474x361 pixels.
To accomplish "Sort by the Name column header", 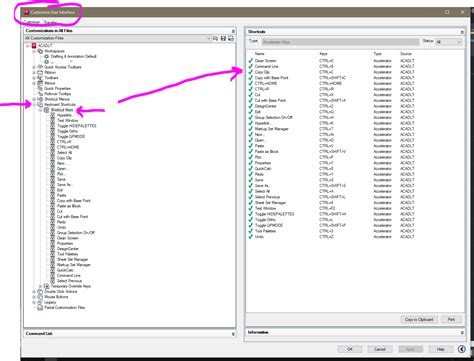I will tap(260, 54).
